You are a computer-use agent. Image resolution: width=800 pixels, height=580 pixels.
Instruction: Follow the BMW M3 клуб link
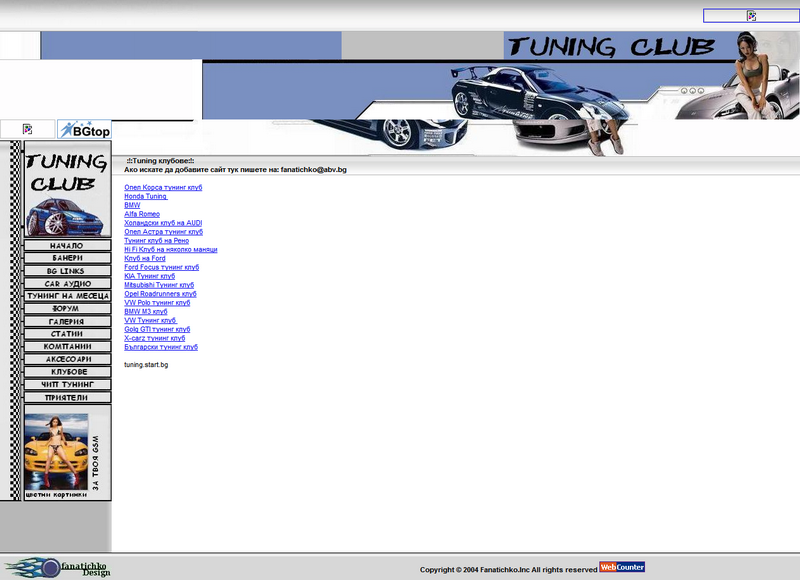click(x=146, y=312)
